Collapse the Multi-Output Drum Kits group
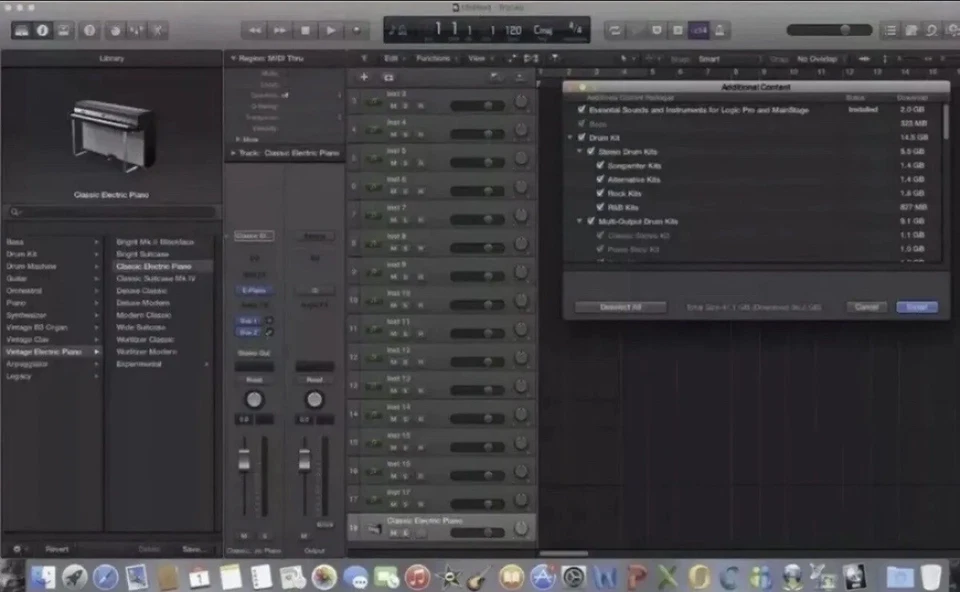 [x=579, y=221]
